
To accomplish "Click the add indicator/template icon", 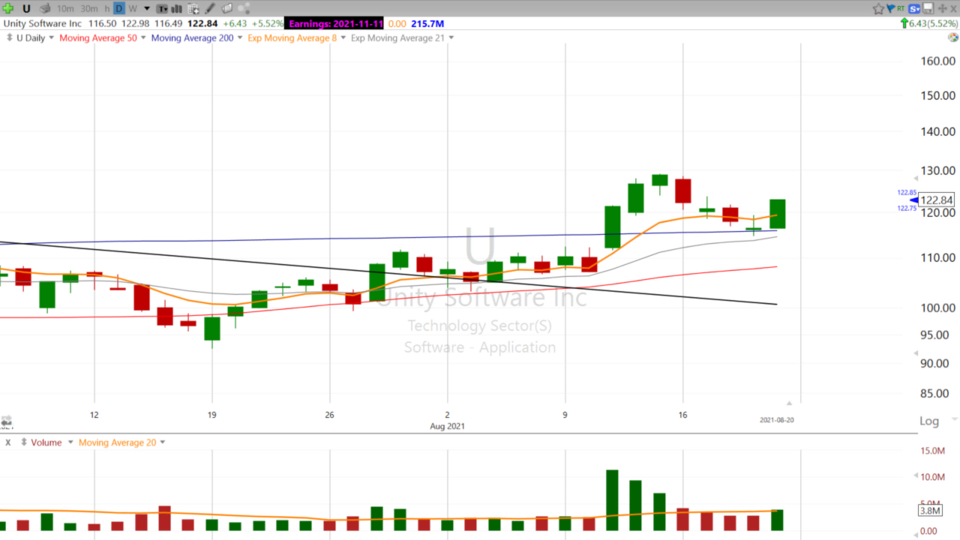I will point(193,9).
